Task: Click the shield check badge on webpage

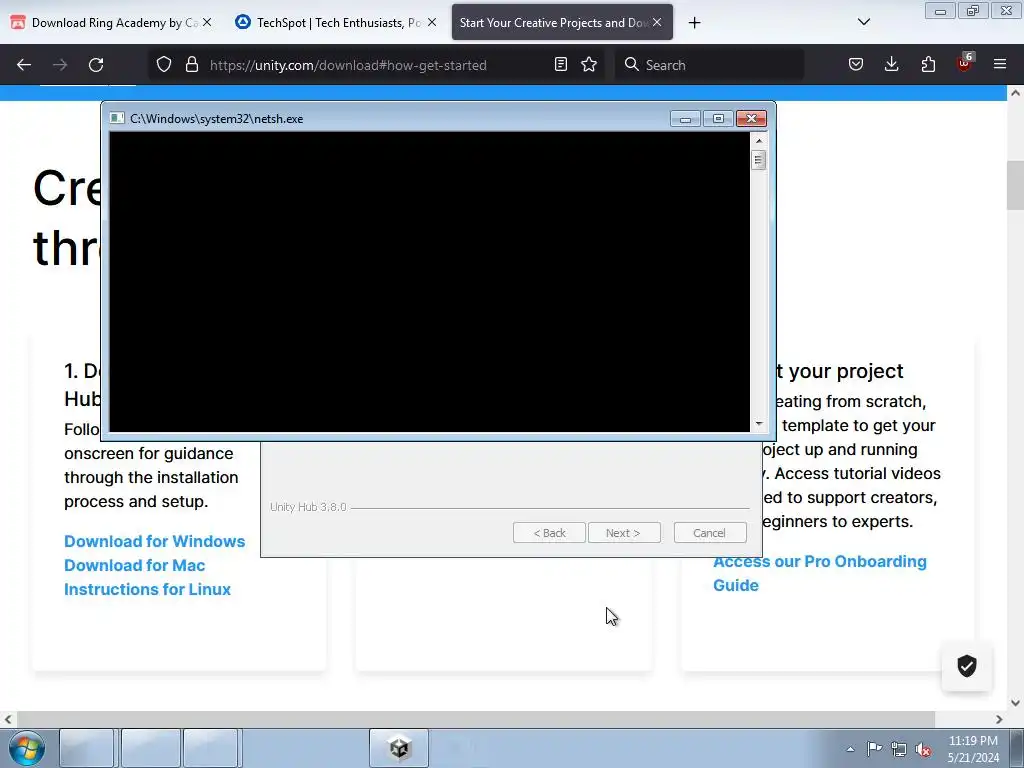Action: coord(967,666)
